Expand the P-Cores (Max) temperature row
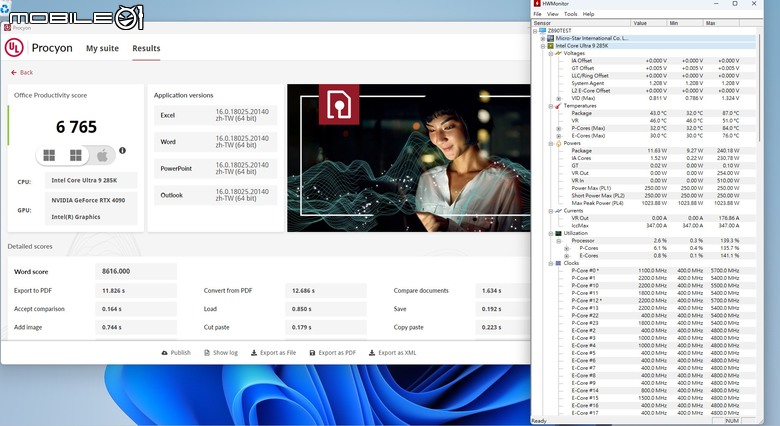Viewport: 780px width, 426px height. coord(559,128)
